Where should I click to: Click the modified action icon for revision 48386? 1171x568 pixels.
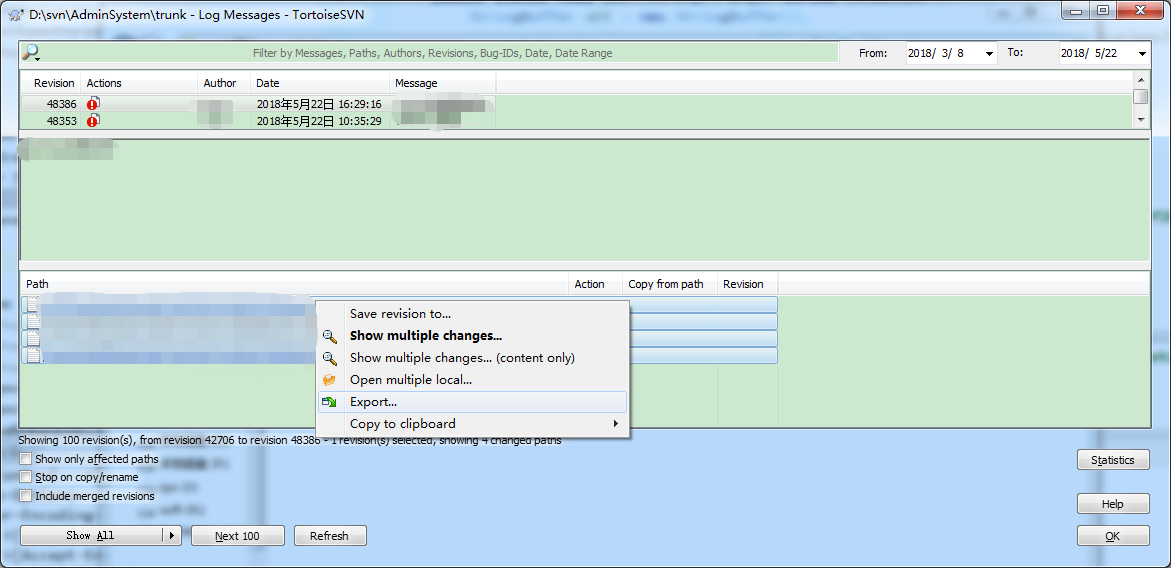[x=93, y=104]
